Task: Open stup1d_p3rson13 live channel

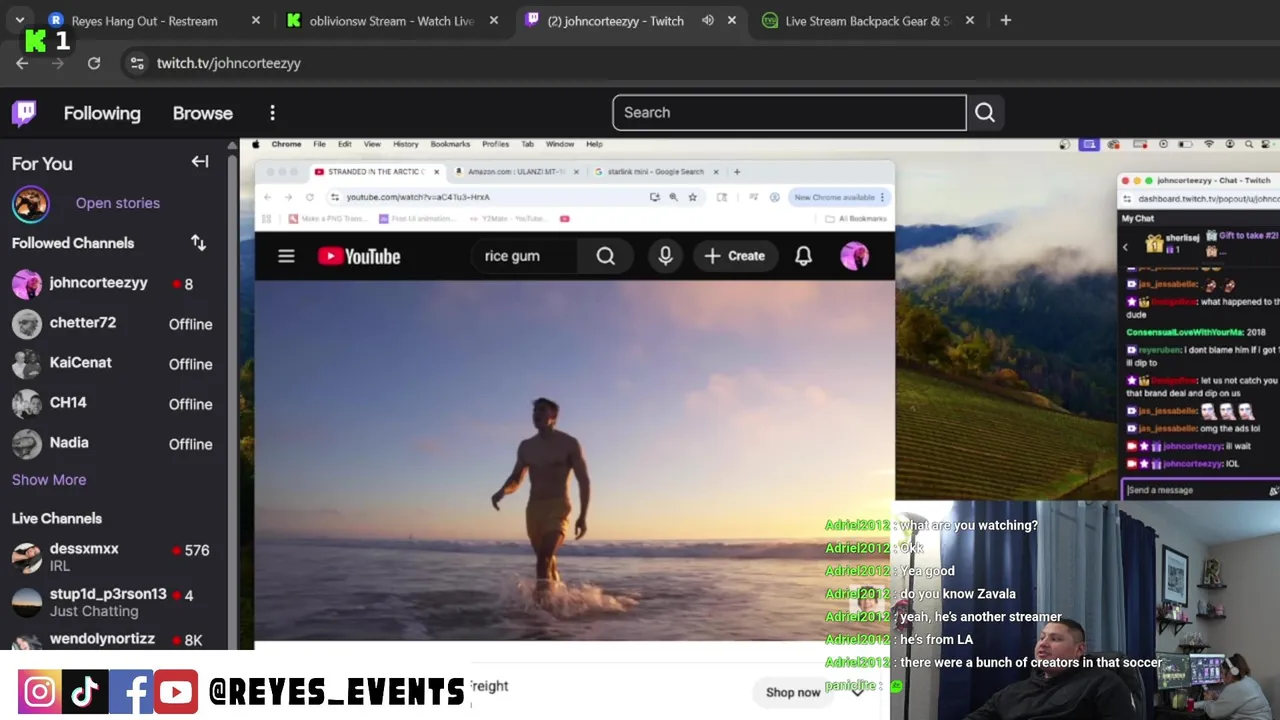Action: (112, 602)
